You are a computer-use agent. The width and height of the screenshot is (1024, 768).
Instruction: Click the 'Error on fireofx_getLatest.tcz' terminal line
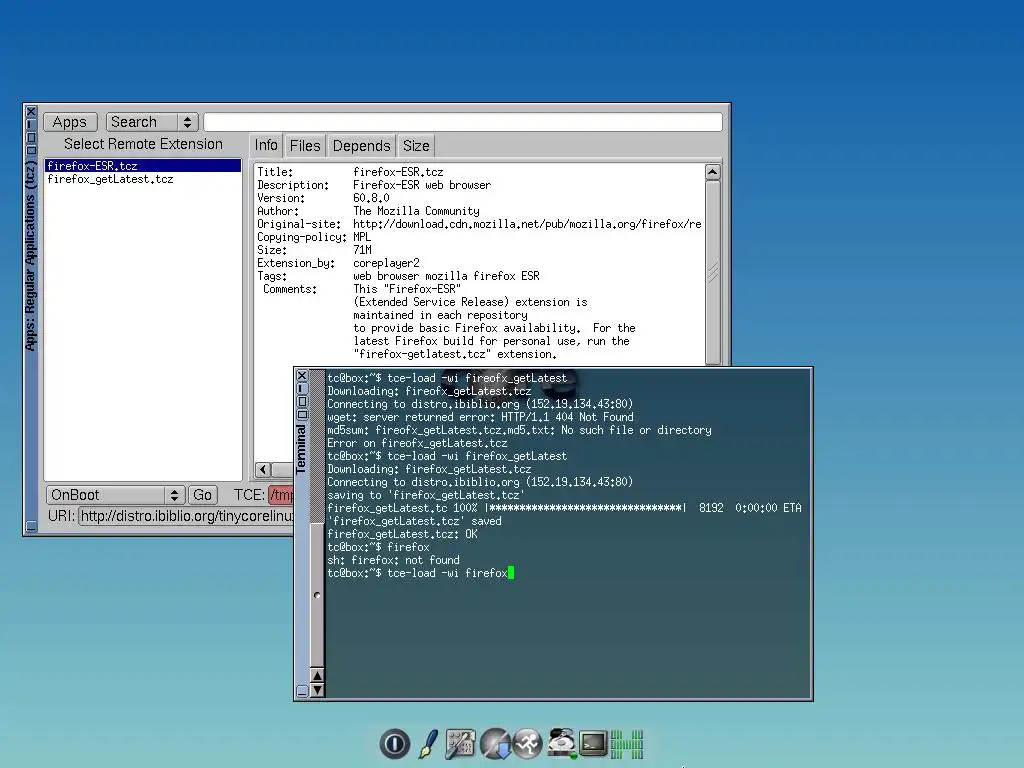coord(417,443)
